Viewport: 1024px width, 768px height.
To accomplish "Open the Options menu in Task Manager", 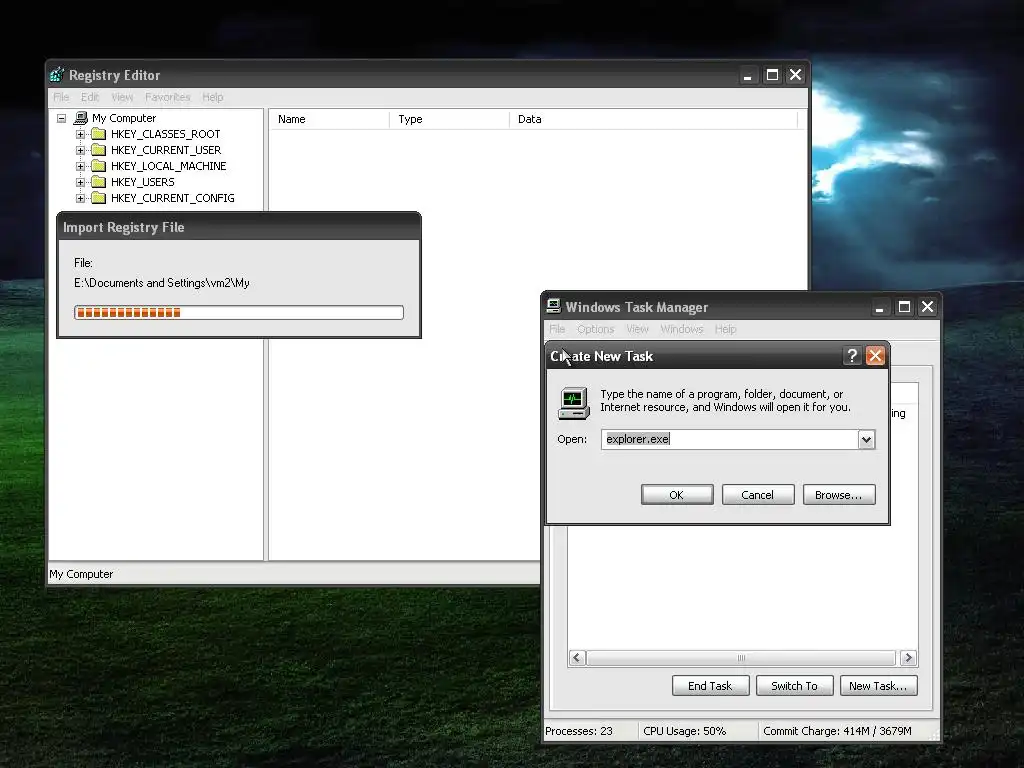I will point(596,329).
